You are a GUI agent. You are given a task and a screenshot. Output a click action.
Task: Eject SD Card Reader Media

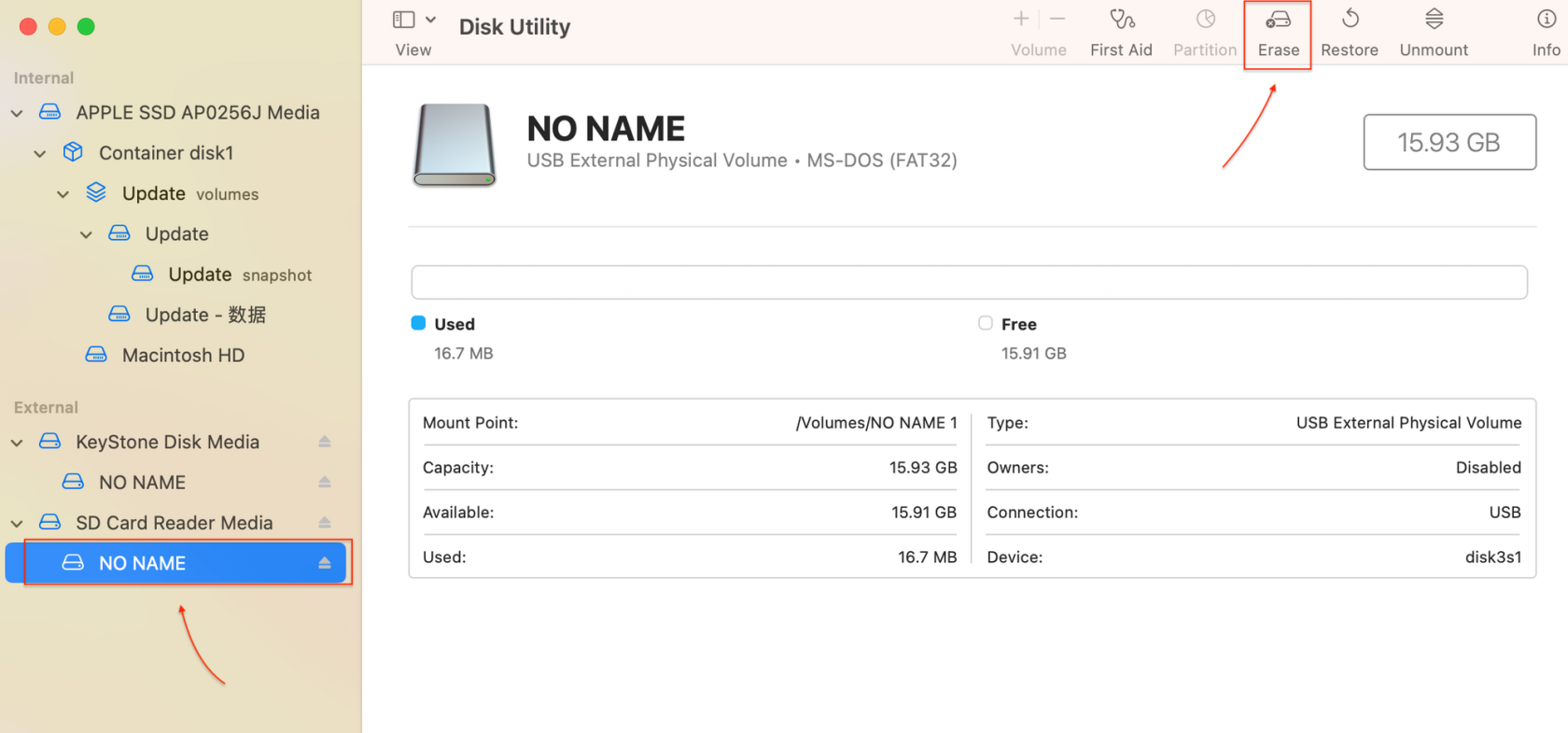[x=325, y=523]
